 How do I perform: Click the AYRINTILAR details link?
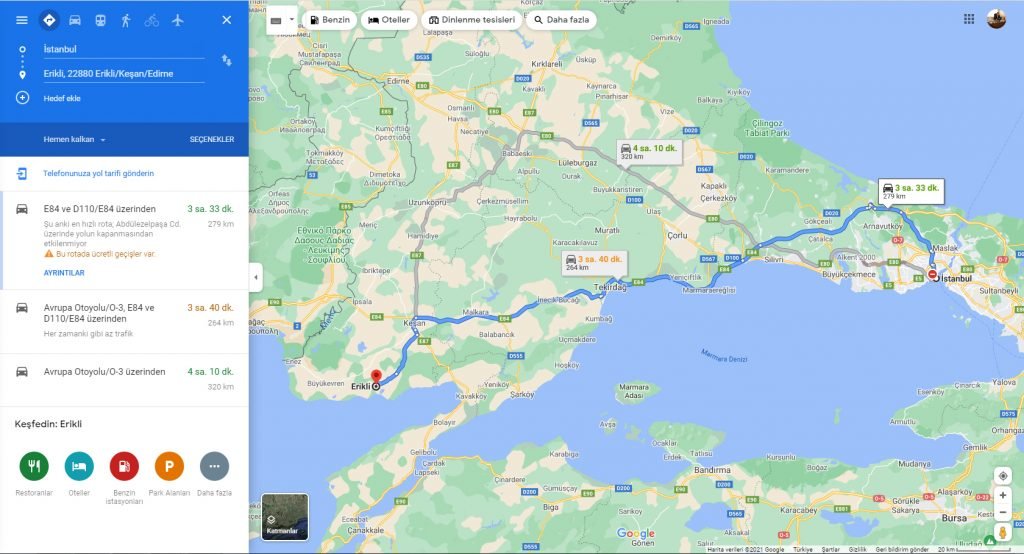coord(64,272)
